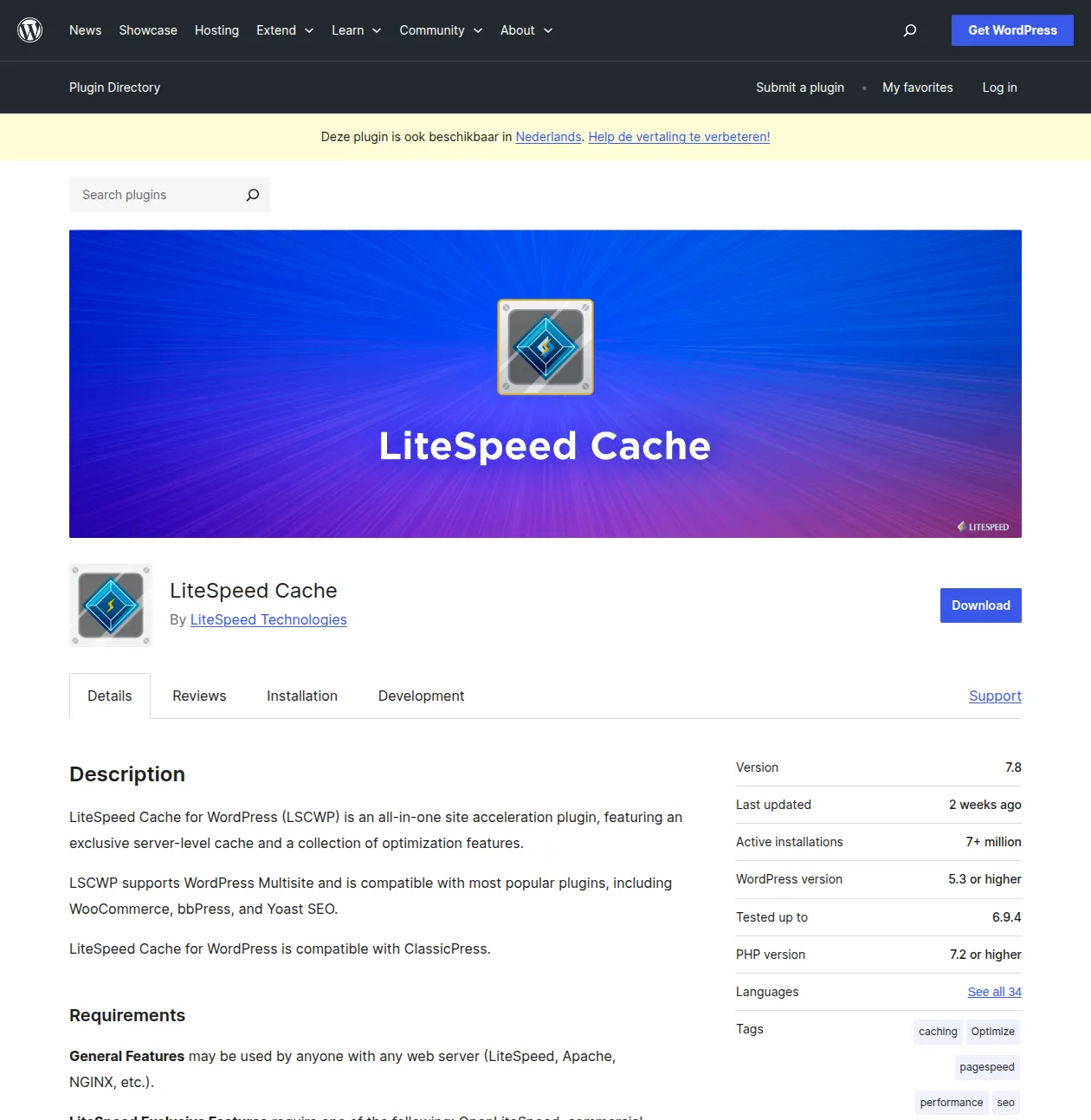
Task: Click the caching tag
Action: pos(937,1031)
